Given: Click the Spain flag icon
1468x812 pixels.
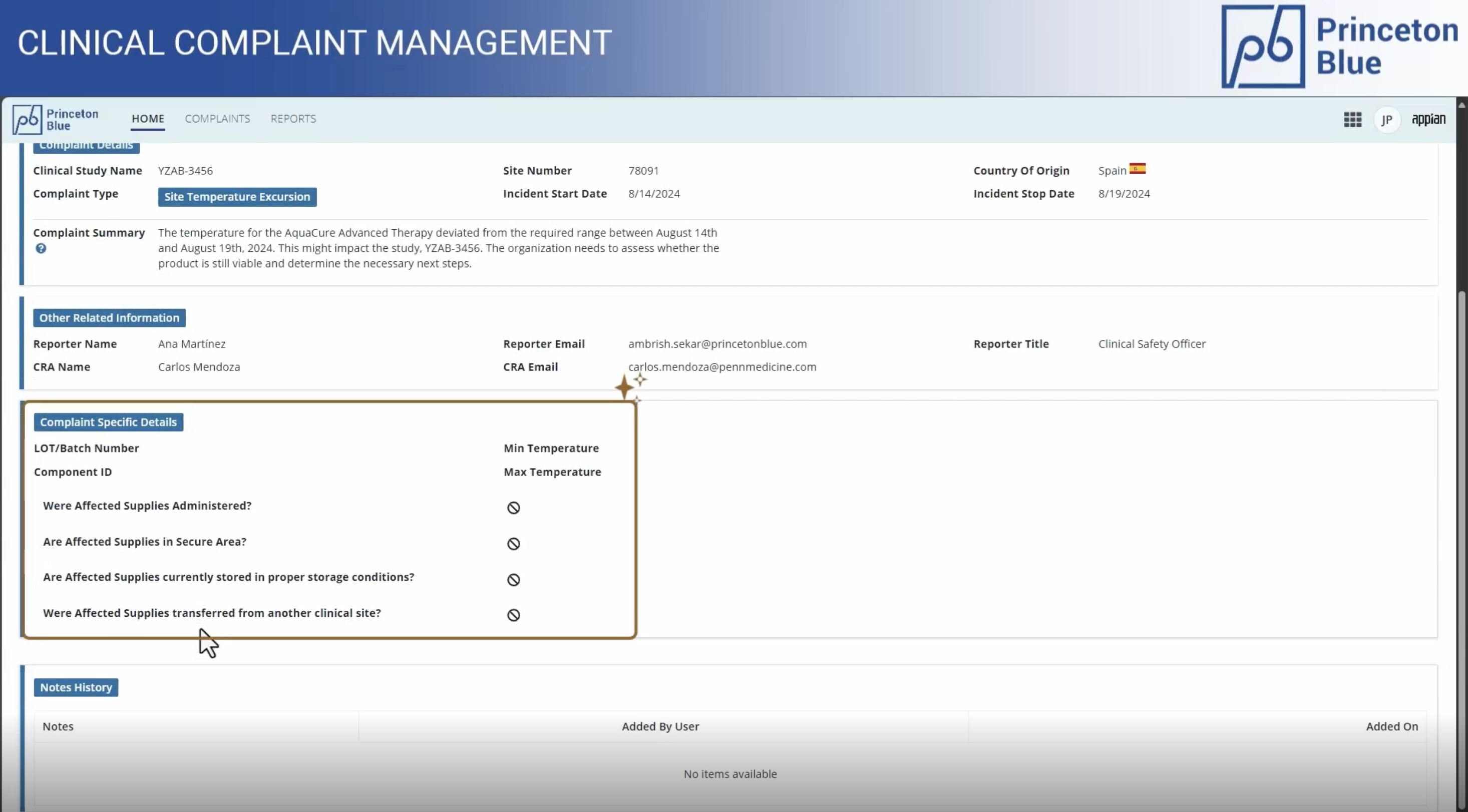Looking at the screenshot, I should pyautogui.click(x=1137, y=169).
